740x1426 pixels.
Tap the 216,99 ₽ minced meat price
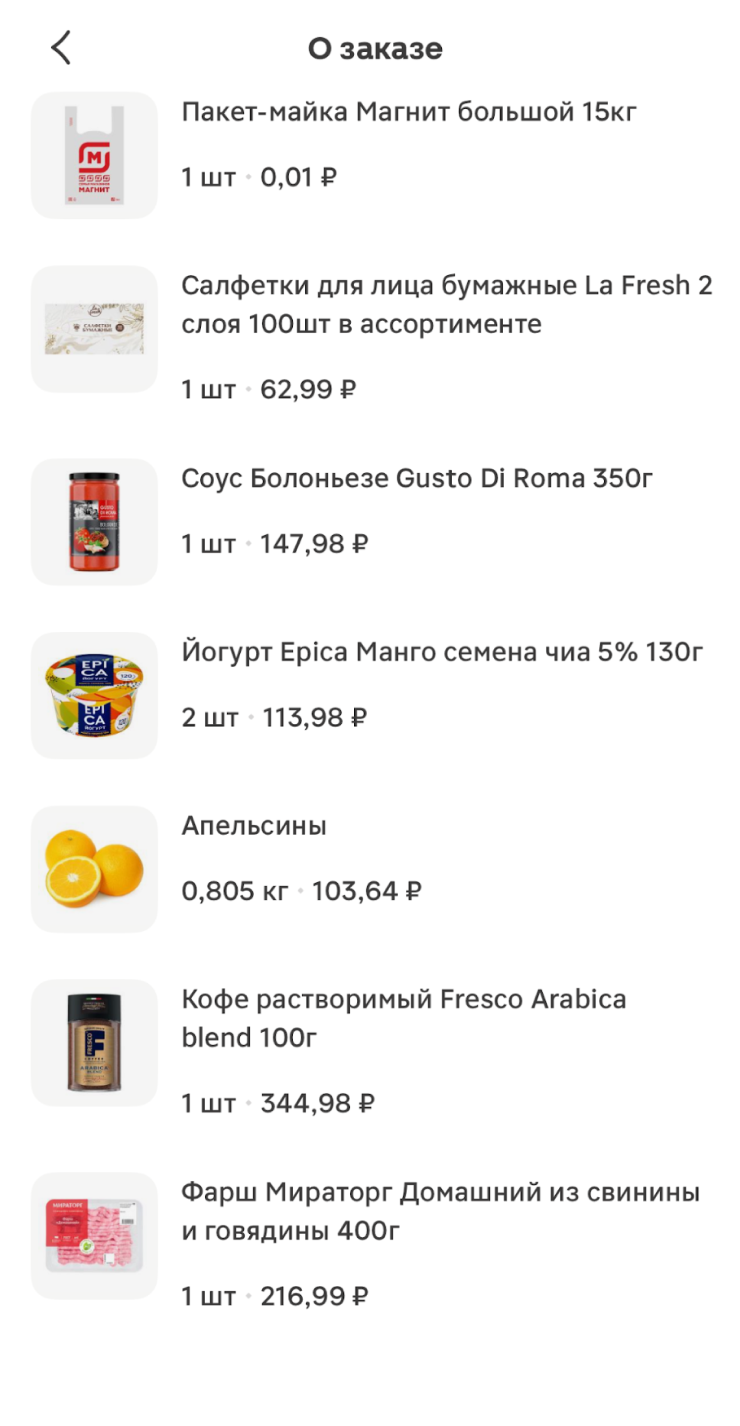(x=314, y=1297)
